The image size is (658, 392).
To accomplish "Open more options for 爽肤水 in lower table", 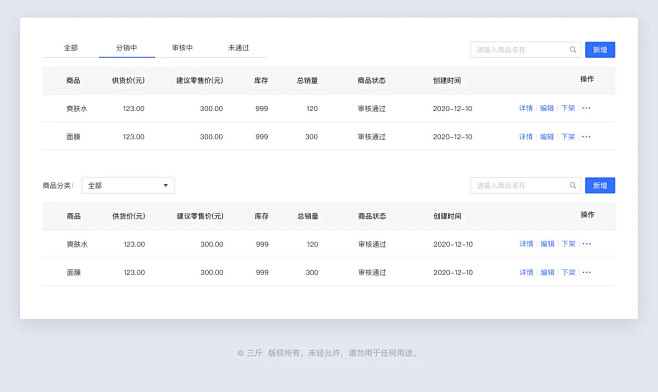I will (587, 243).
